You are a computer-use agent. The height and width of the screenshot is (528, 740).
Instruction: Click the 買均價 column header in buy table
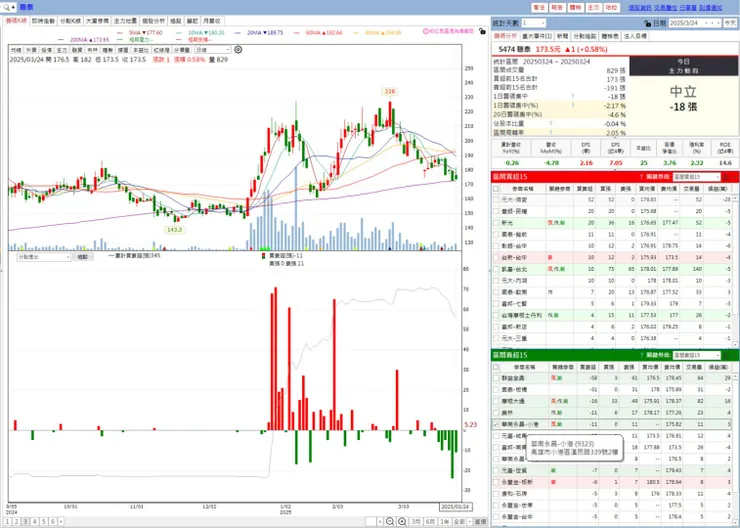pos(648,189)
